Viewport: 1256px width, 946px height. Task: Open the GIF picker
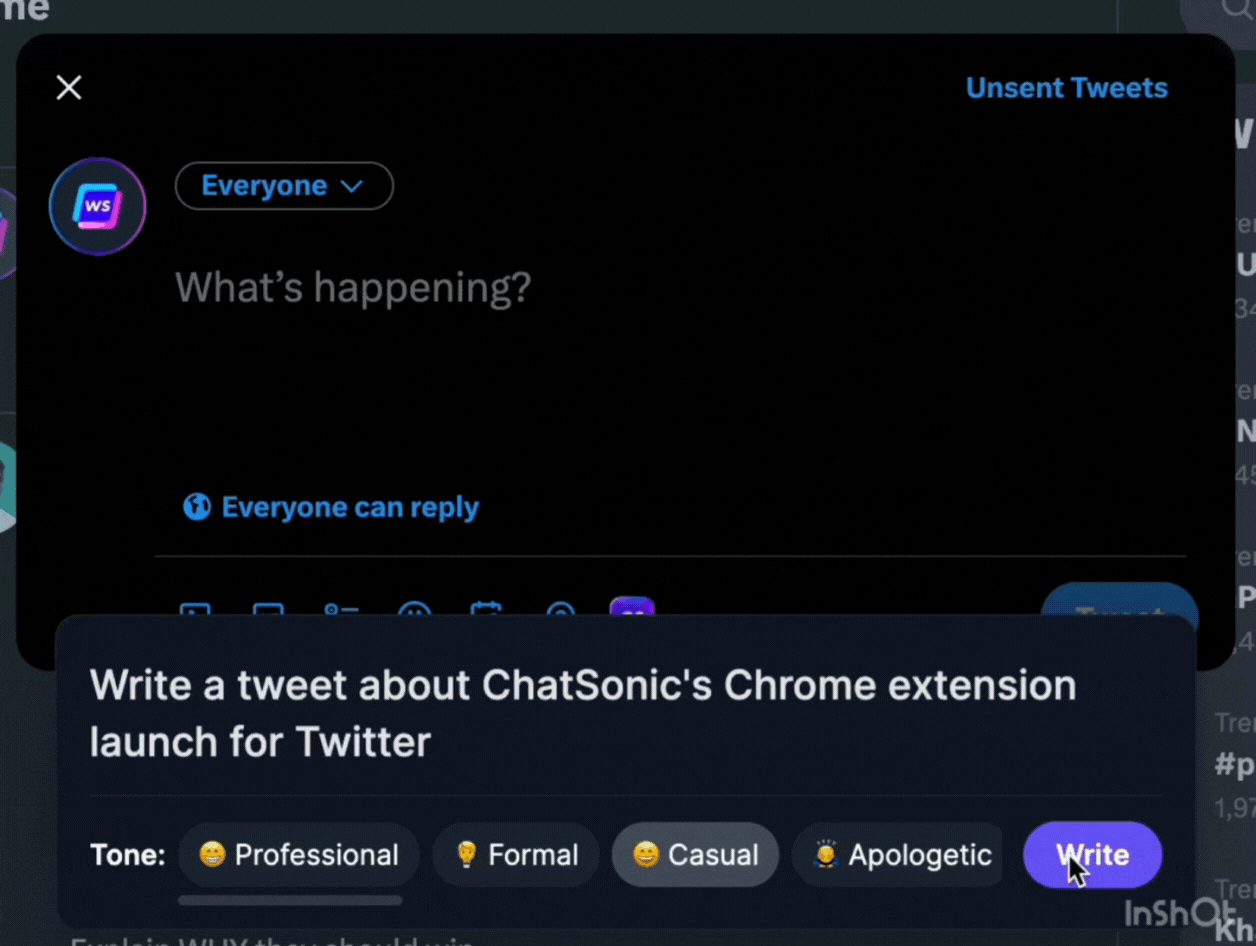click(269, 613)
